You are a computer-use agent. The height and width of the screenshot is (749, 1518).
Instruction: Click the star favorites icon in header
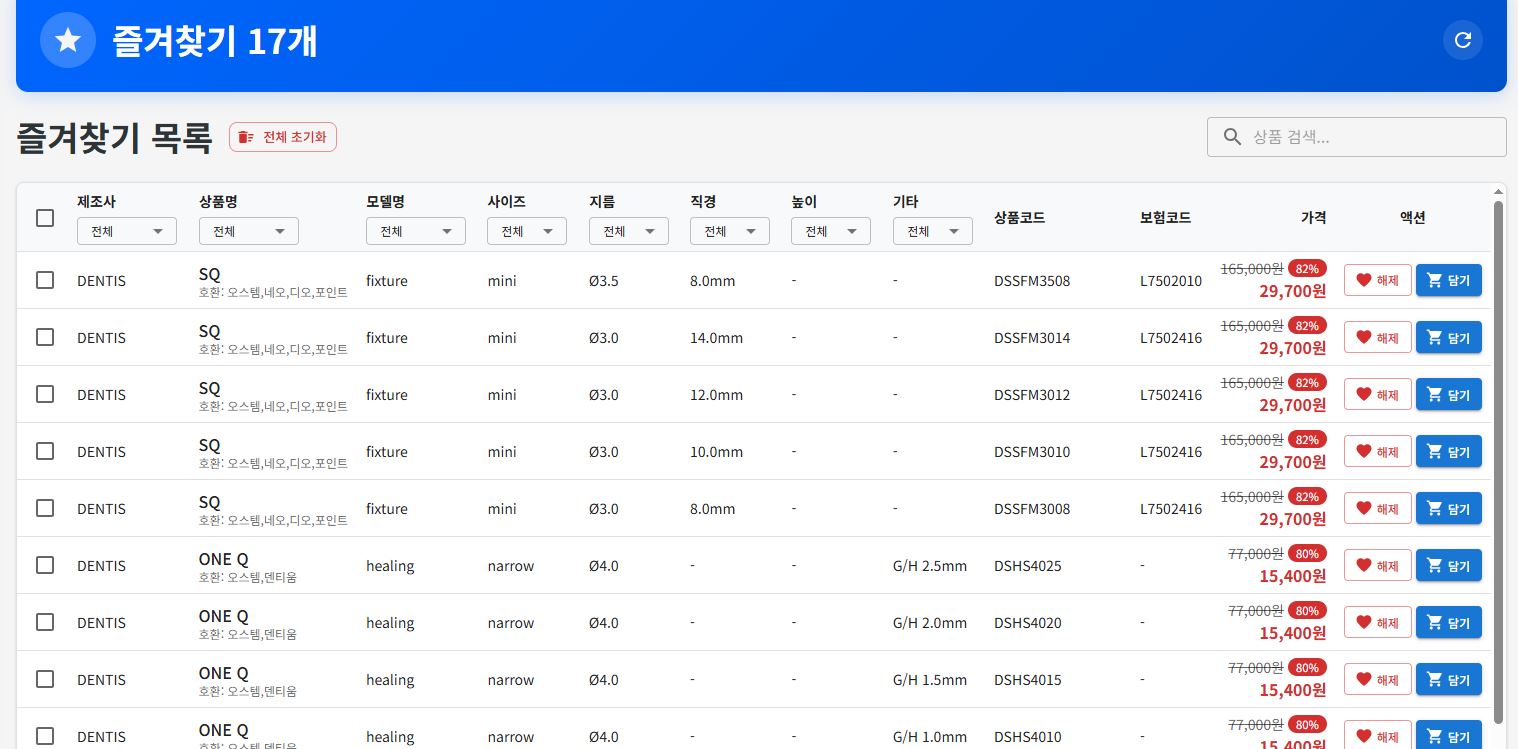click(68, 40)
